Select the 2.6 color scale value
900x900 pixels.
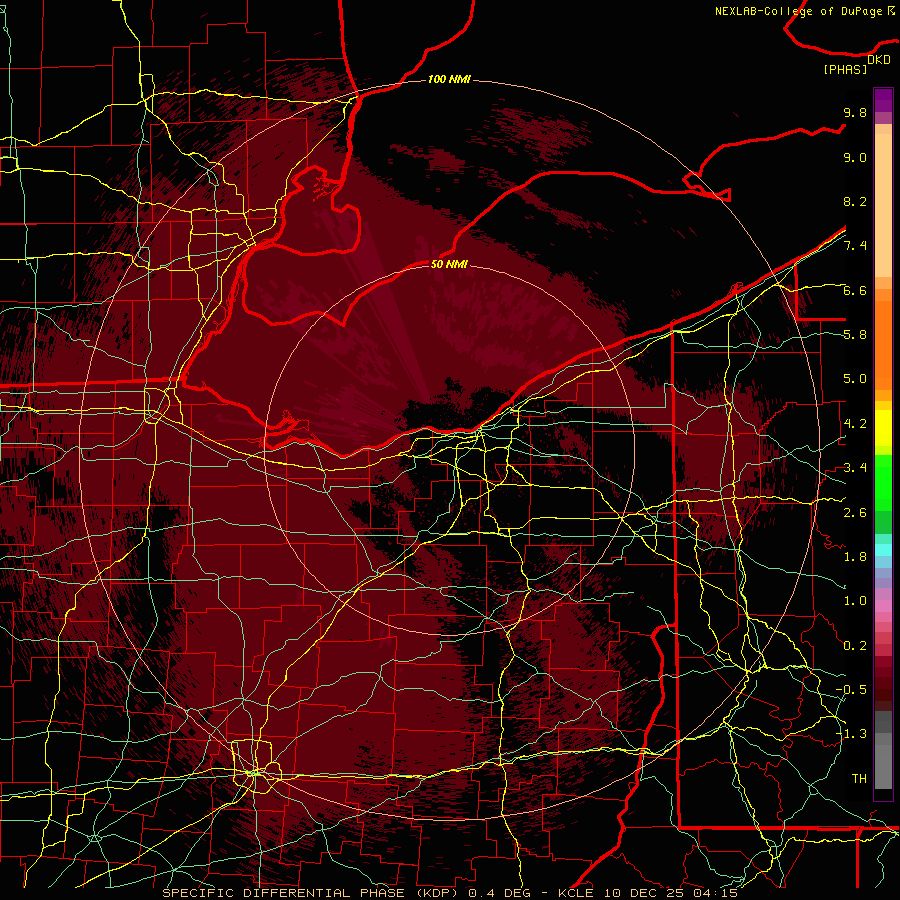pos(855,513)
